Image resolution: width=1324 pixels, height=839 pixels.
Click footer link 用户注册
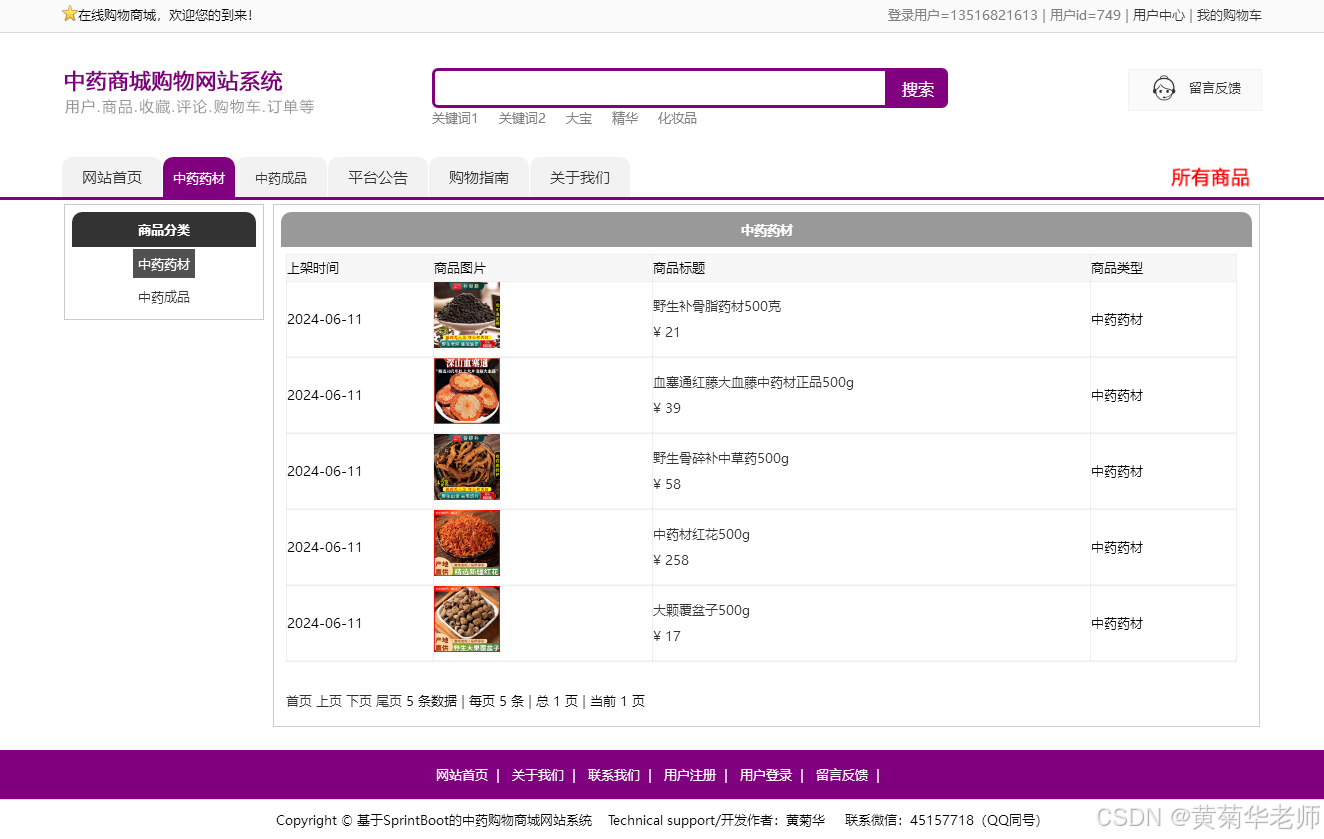[x=690, y=775]
